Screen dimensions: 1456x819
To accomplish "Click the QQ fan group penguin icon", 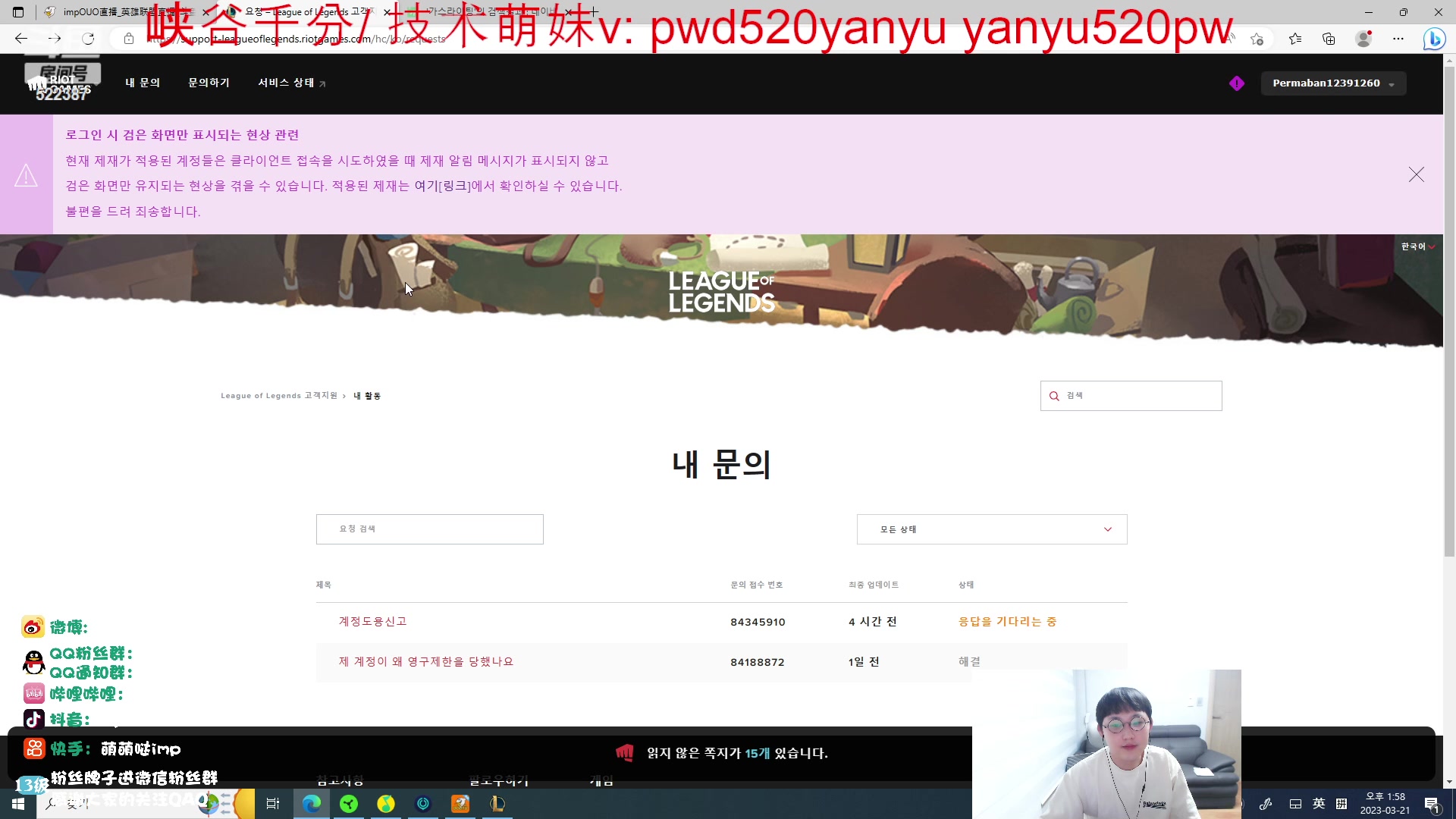I will [x=33, y=662].
